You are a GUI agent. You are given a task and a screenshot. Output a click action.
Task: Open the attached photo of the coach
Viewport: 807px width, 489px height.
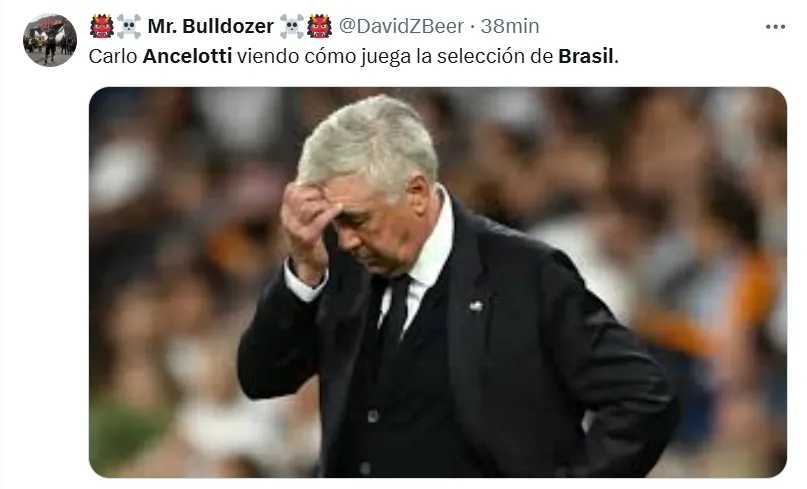click(437, 282)
